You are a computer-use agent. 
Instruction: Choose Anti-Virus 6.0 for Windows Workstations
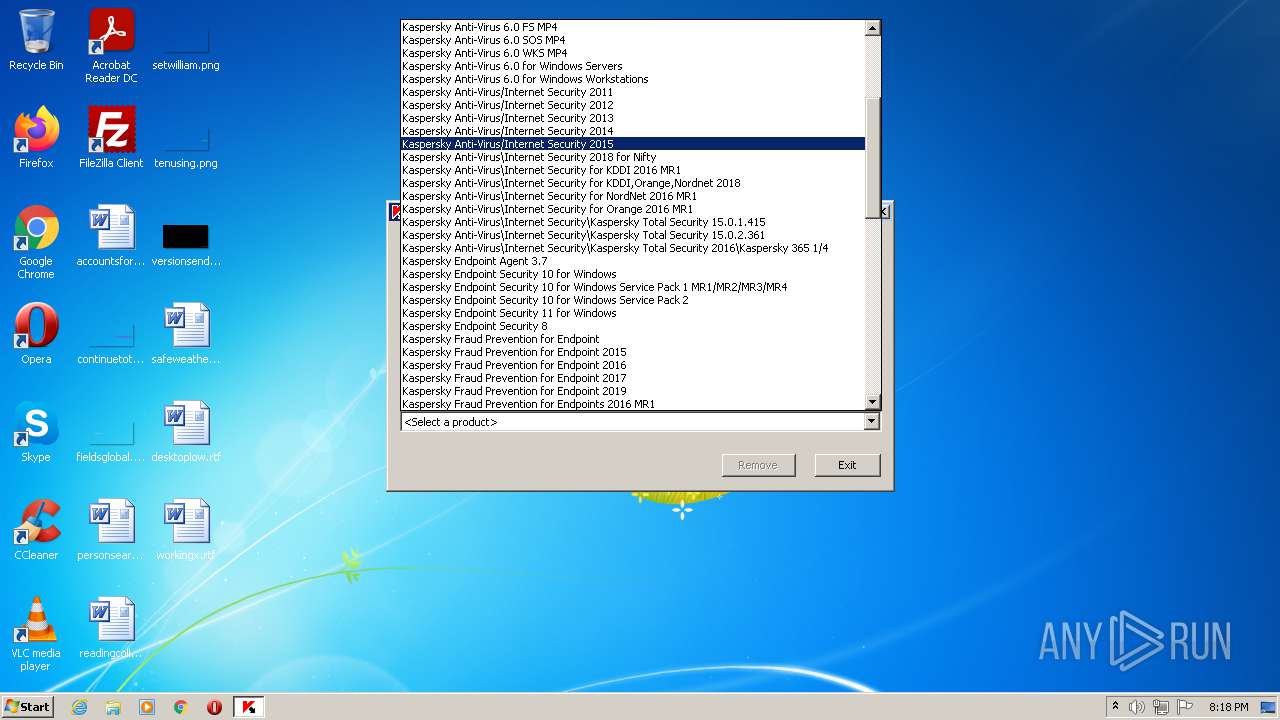coord(633,79)
